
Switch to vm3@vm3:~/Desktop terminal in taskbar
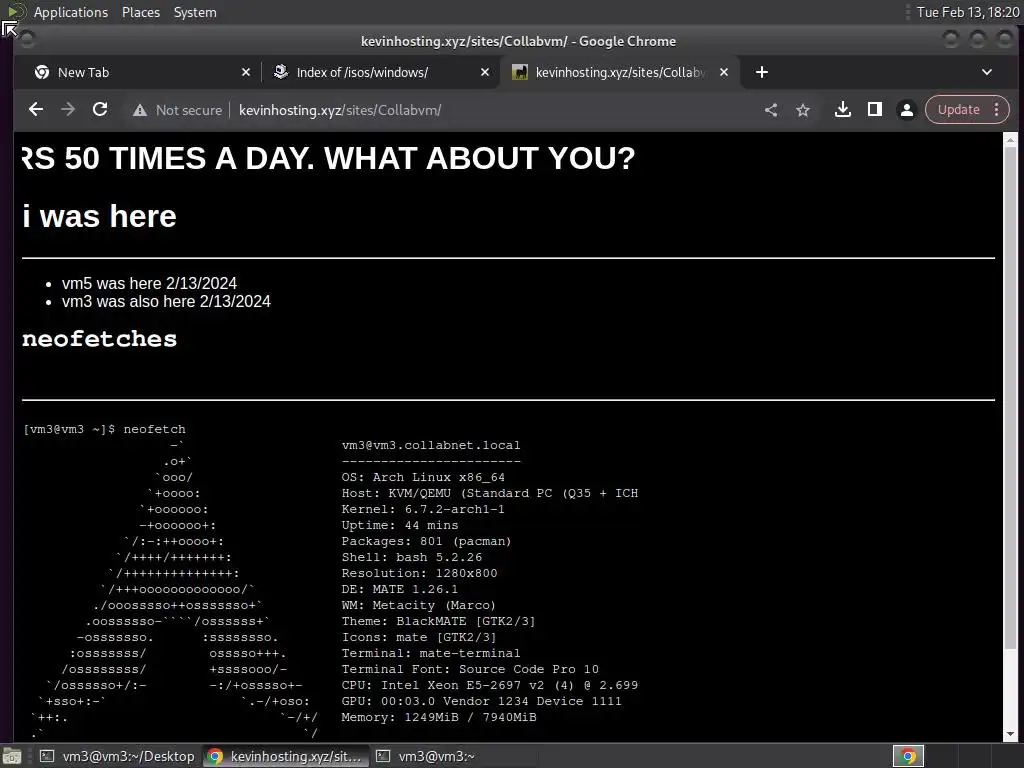click(x=116, y=756)
